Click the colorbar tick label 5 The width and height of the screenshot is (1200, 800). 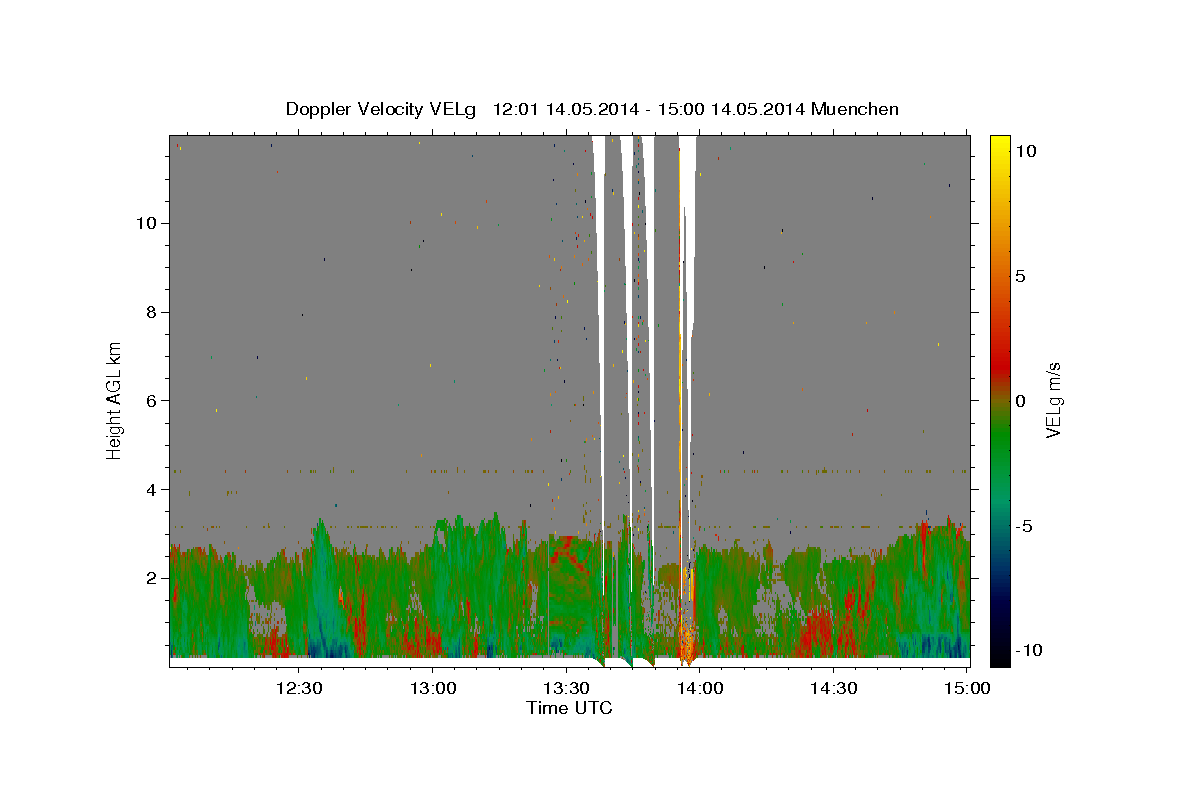pyautogui.click(x=1020, y=276)
